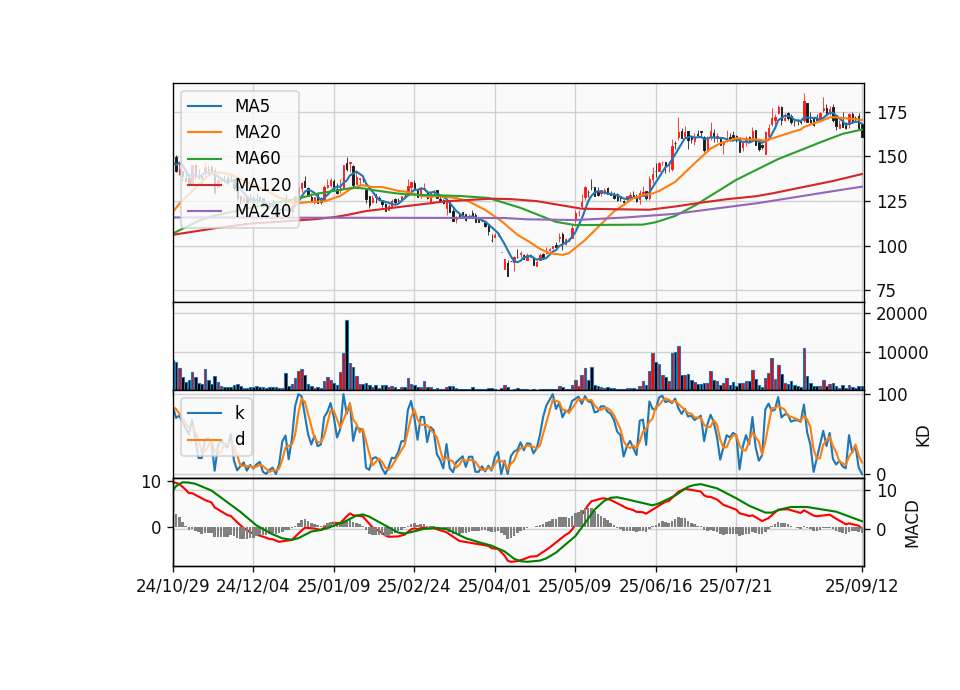Click the MA240 legend label

pyautogui.click(x=263, y=211)
